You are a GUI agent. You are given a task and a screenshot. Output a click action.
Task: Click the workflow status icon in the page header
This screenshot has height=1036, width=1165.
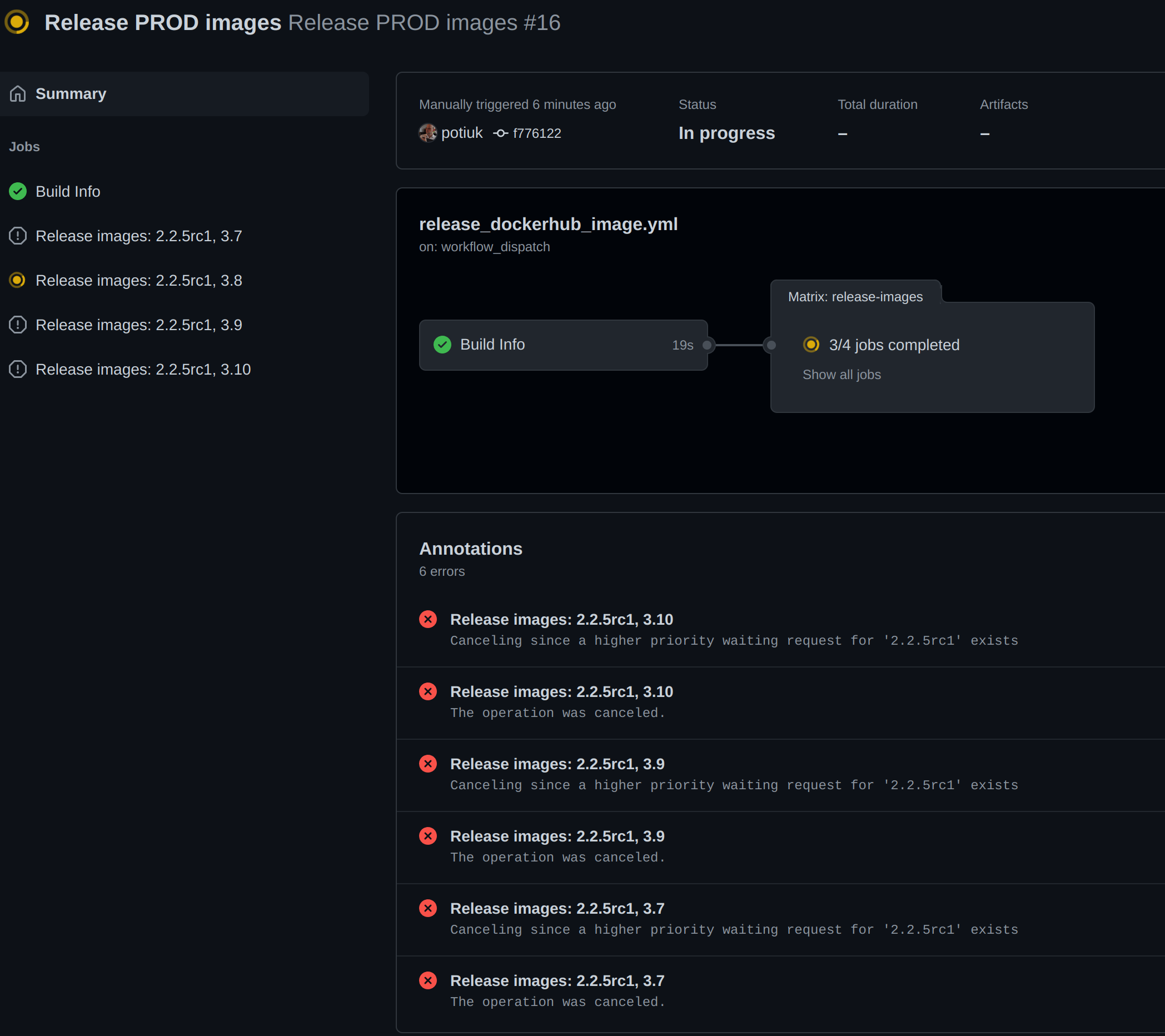pos(17,22)
